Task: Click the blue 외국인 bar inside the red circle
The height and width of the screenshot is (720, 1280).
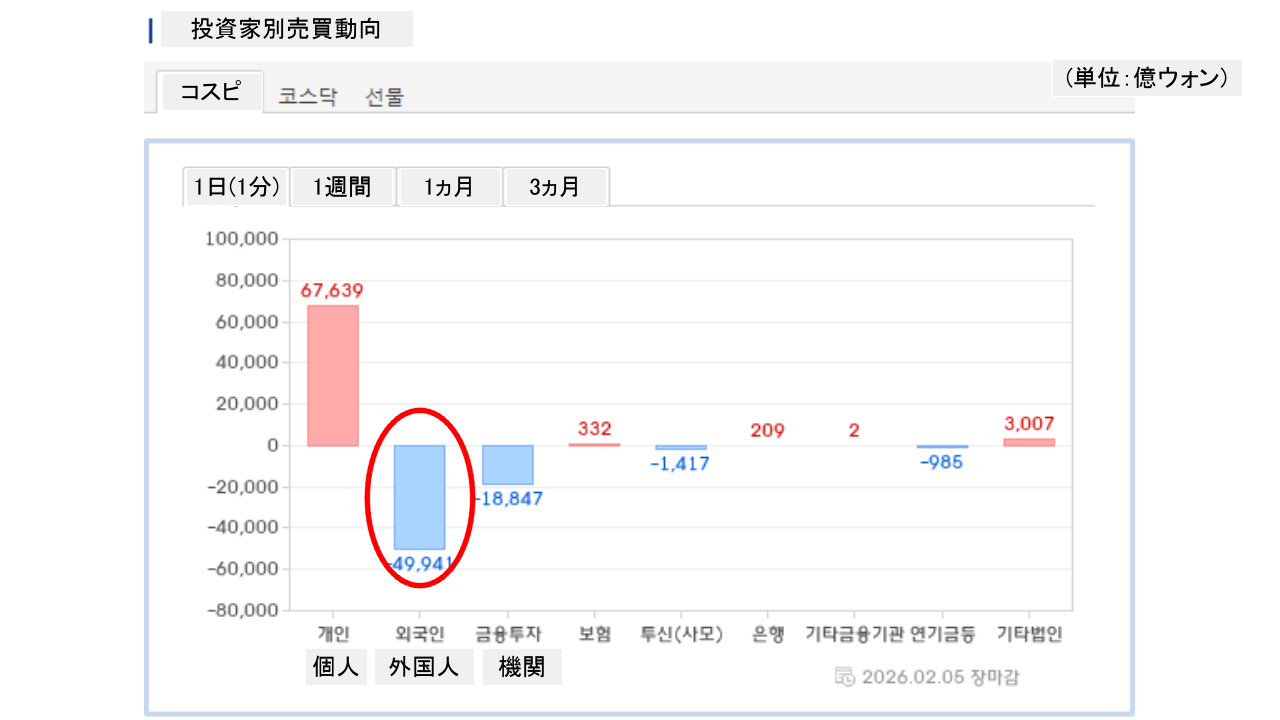Action: [419, 497]
